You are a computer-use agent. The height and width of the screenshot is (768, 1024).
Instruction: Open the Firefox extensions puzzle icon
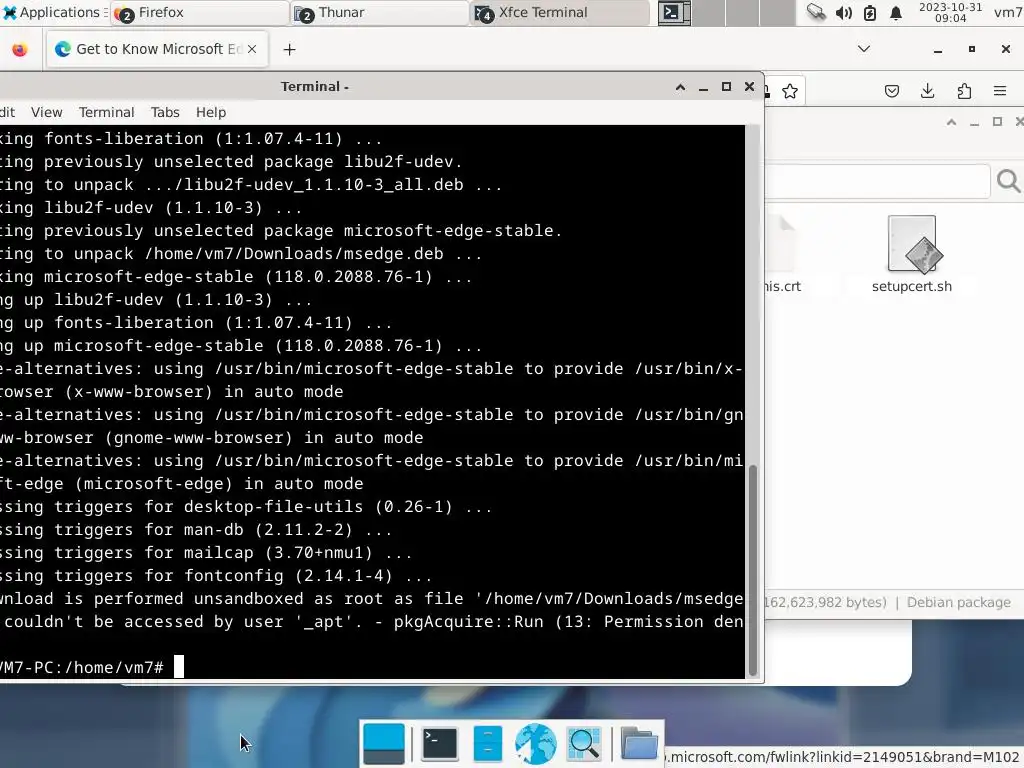tap(964, 91)
